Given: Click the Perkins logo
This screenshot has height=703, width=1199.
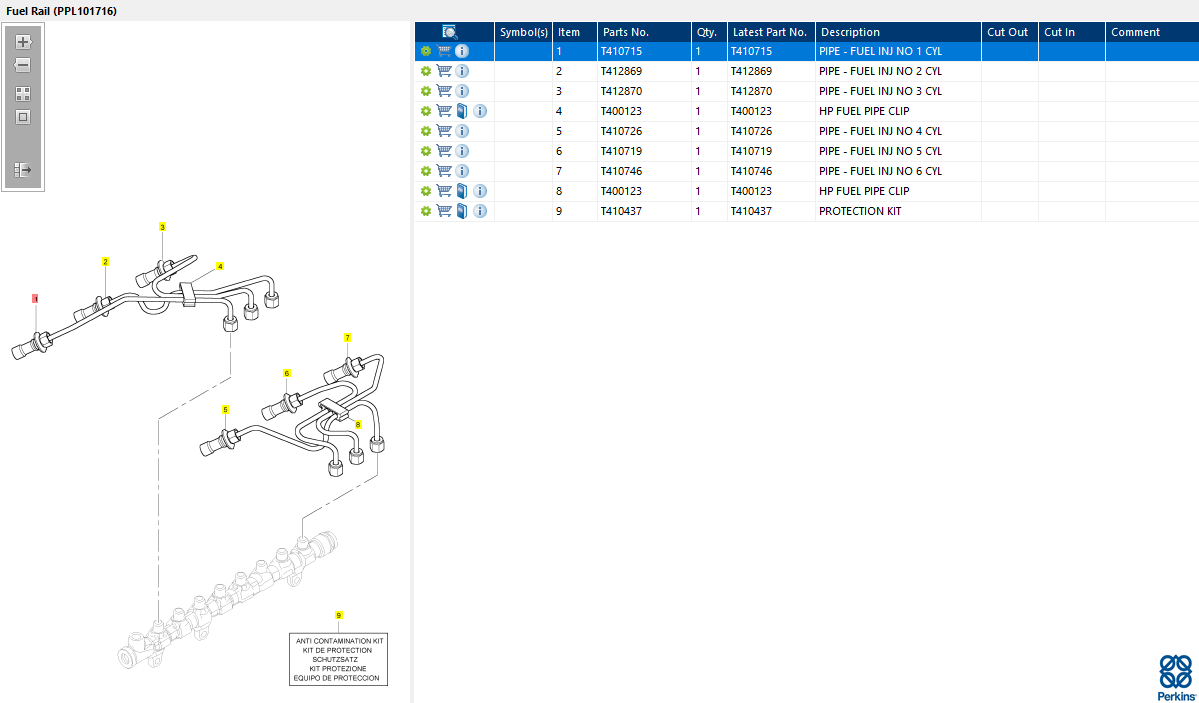Looking at the screenshot, I should [1175, 677].
